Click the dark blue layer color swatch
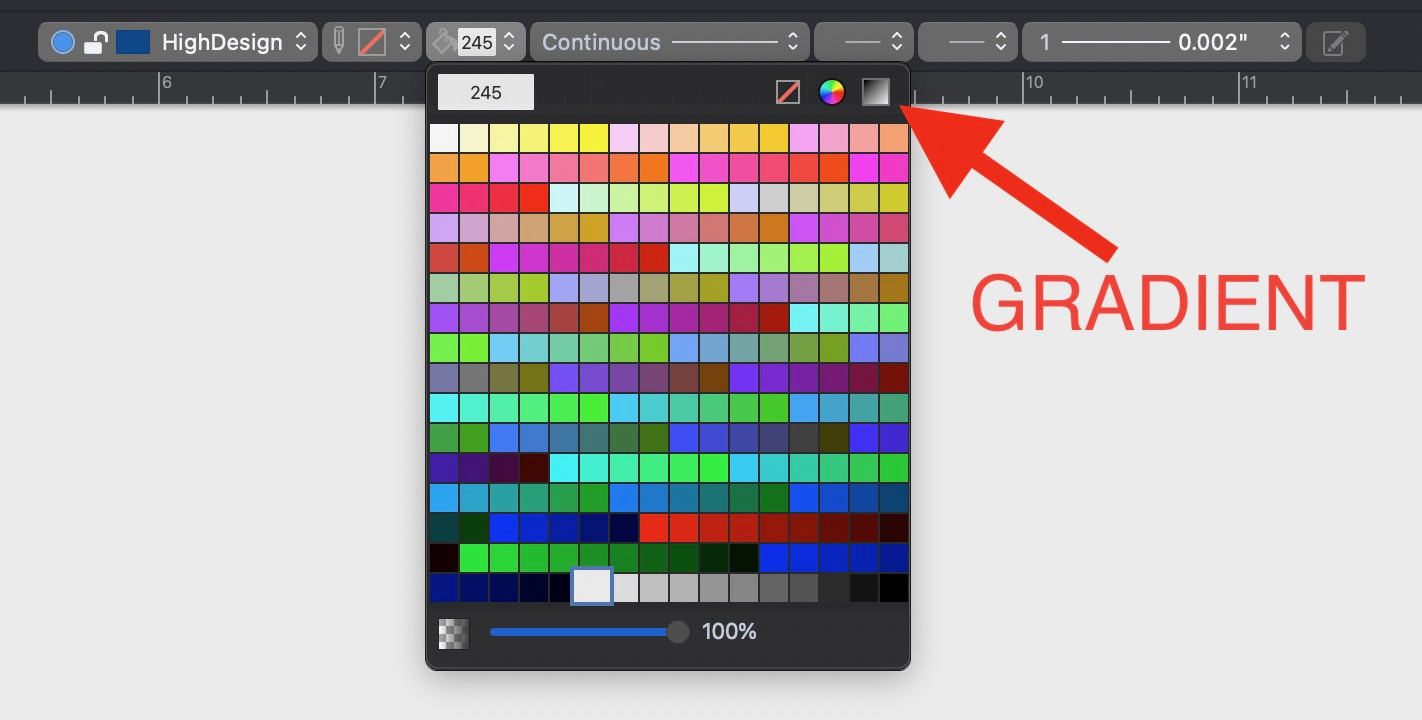Viewport: 1422px width, 720px height. [x=133, y=42]
